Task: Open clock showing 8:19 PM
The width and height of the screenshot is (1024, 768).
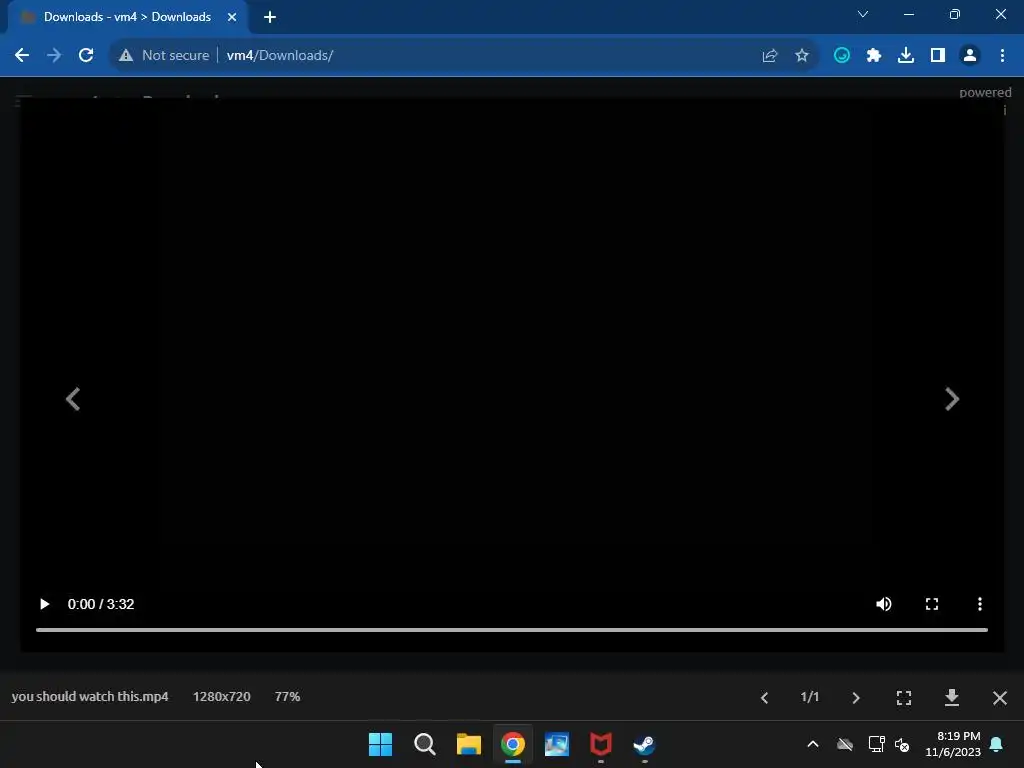Action: coord(953,744)
